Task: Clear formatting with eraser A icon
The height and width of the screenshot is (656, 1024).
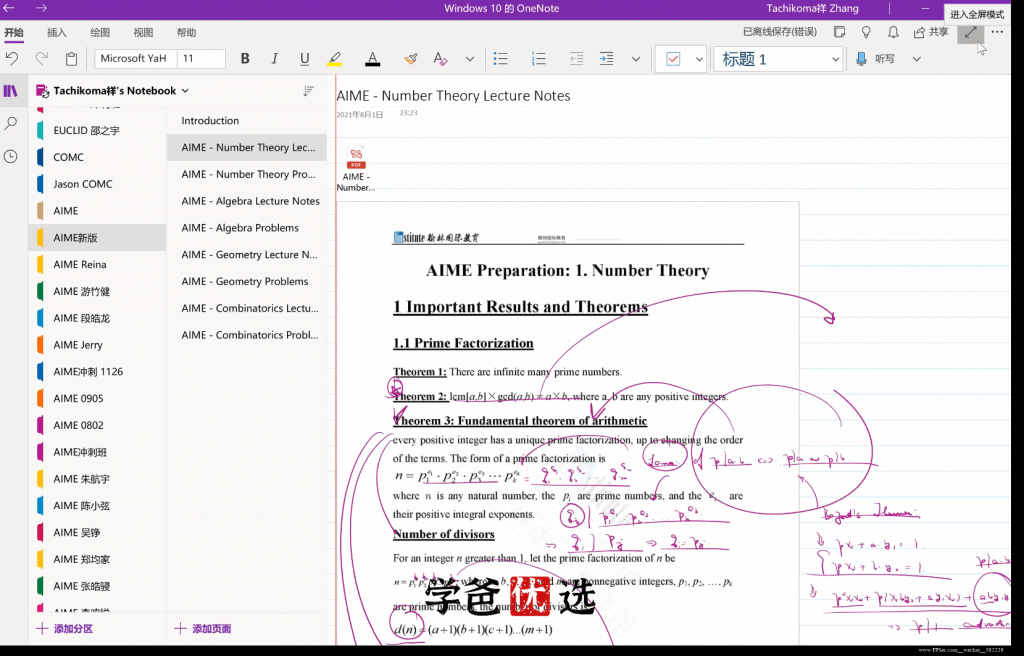Action: (440, 59)
